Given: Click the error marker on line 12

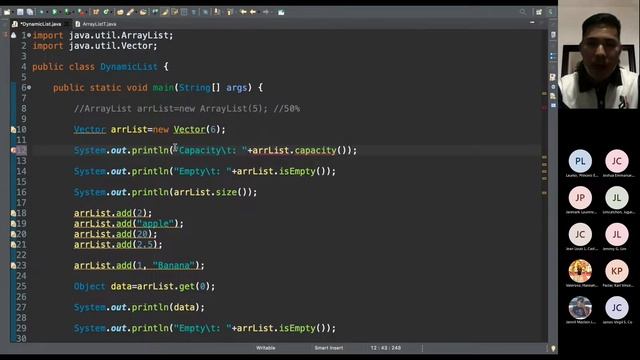Looking at the screenshot, I should click(13, 150).
